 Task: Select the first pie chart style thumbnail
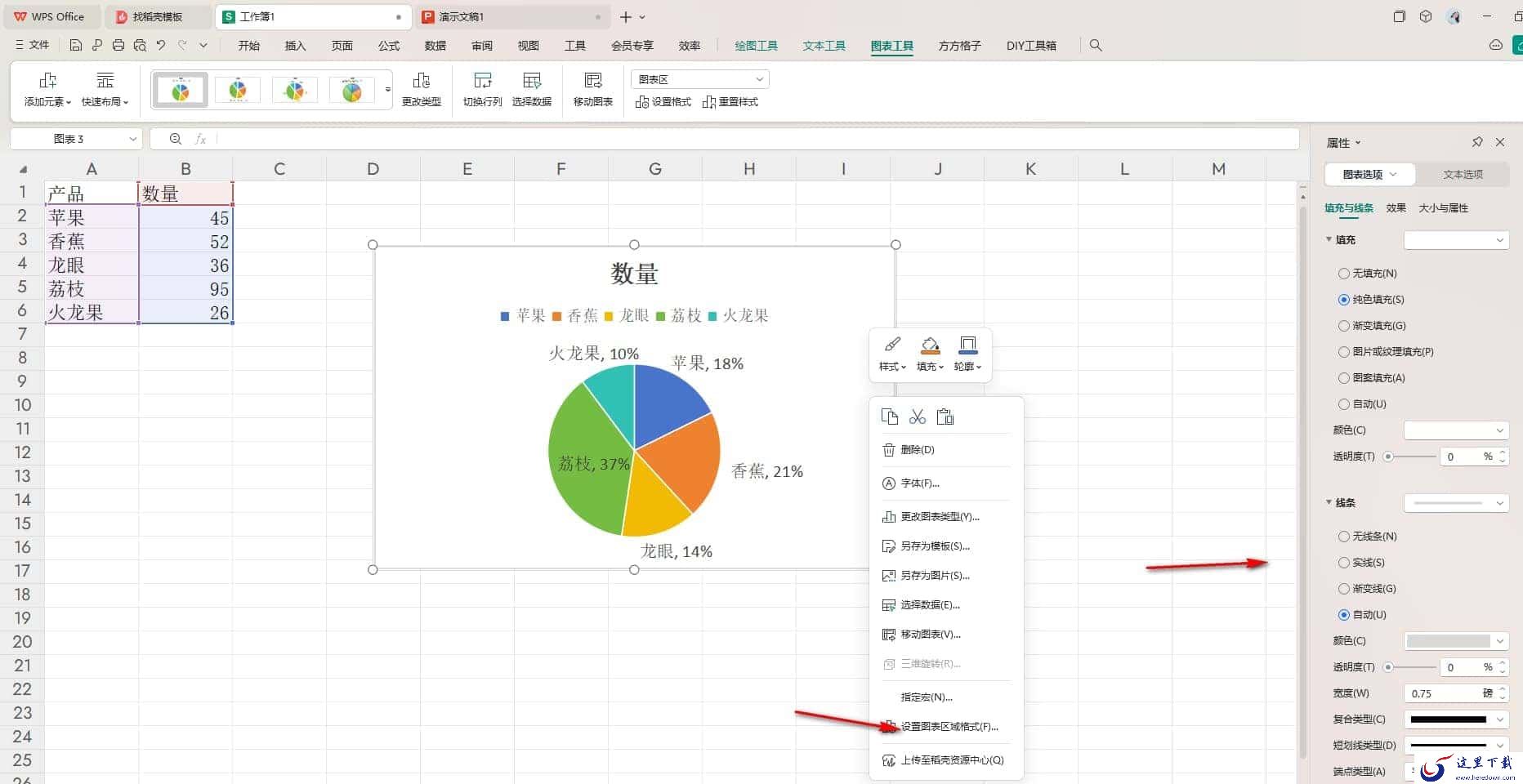click(x=181, y=90)
